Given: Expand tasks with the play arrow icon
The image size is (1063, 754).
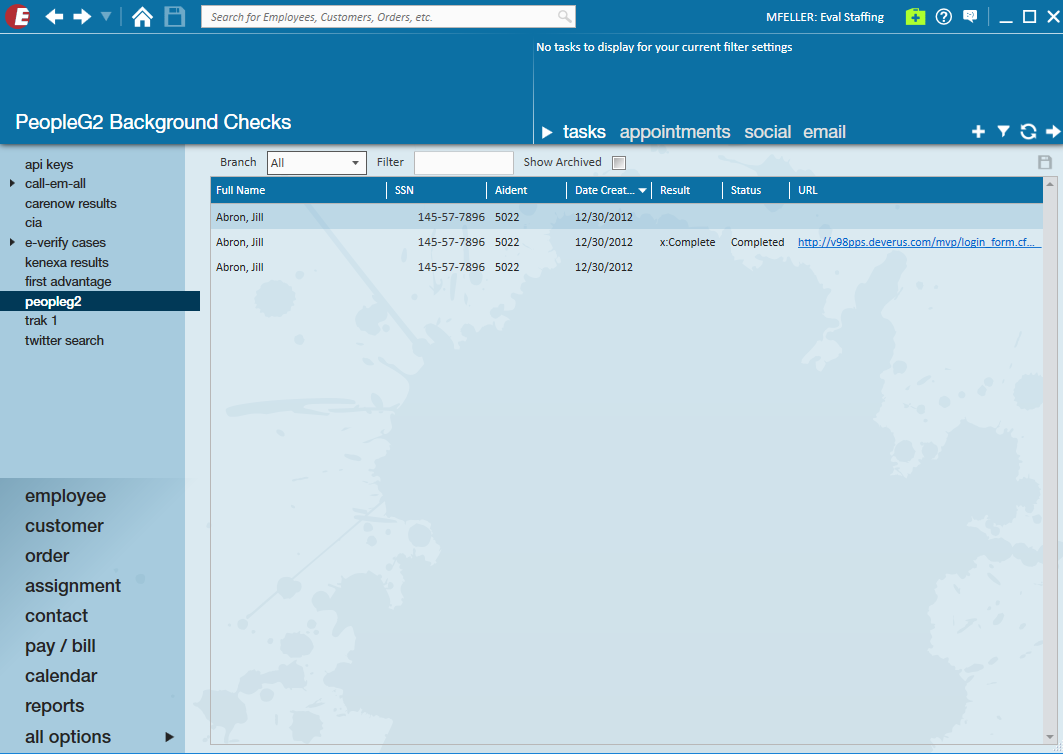Looking at the screenshot, I should 547,132.
